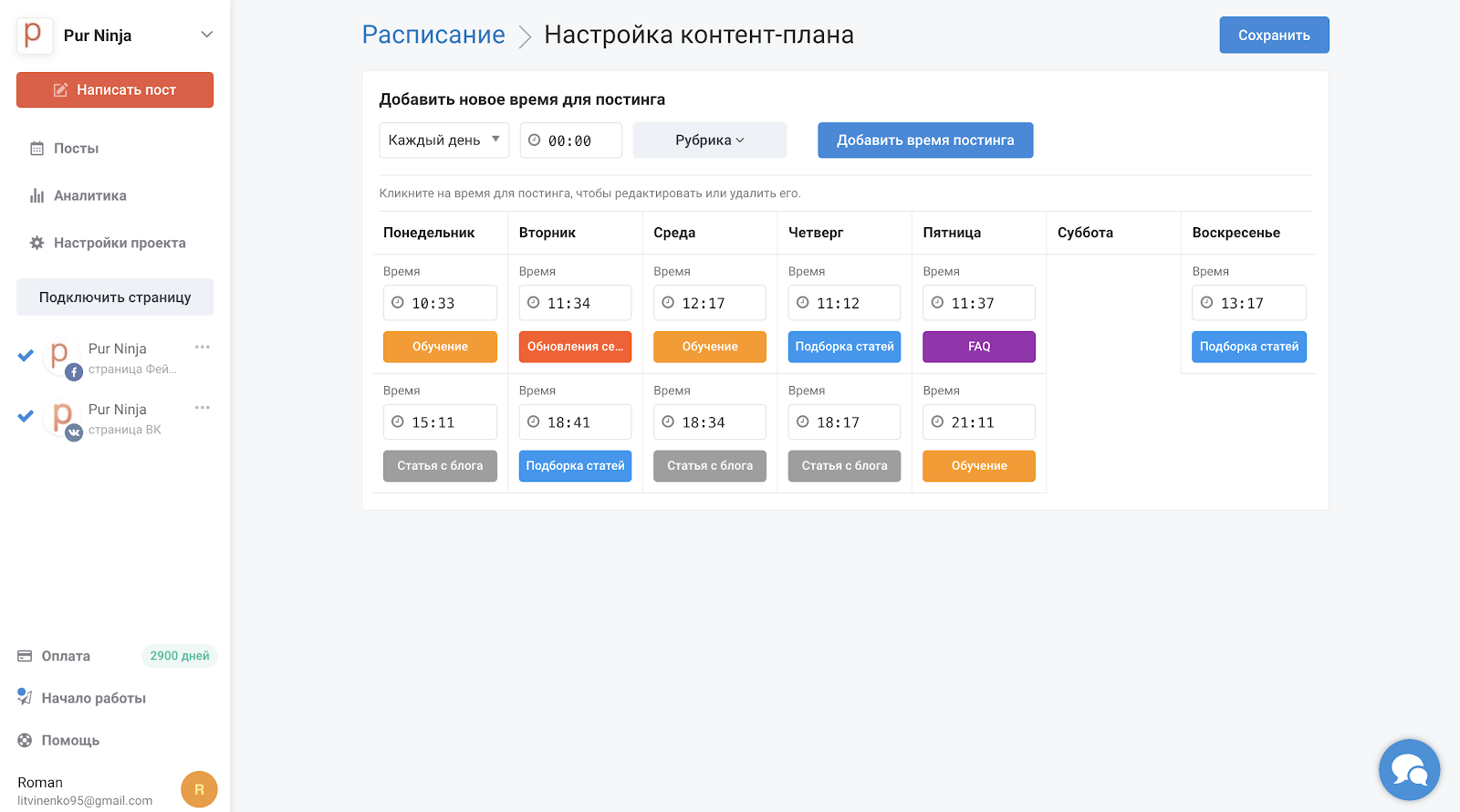Click the Обновления се... red label
1460x812 pixels.
point(575,347)
